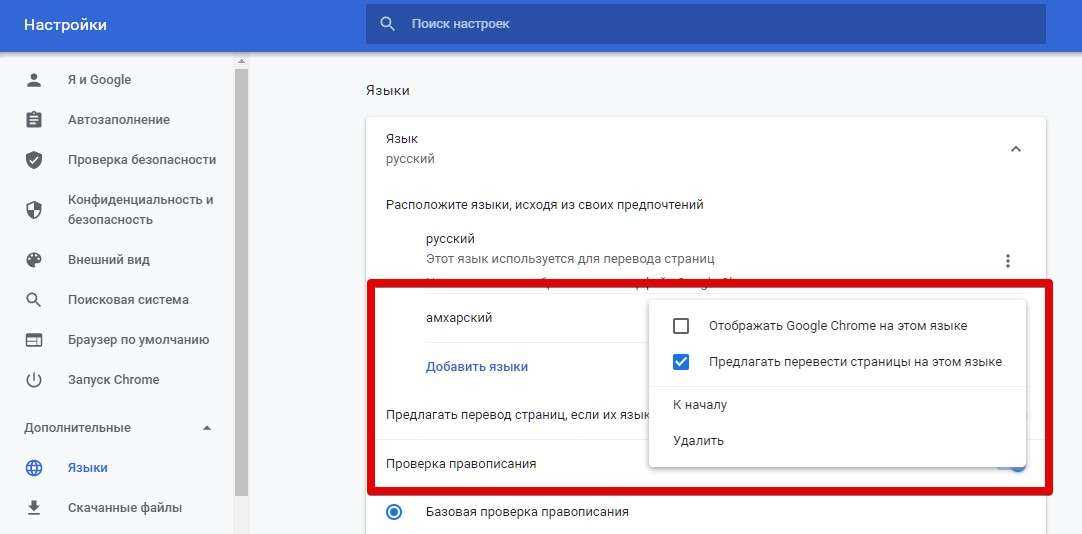Click the globe icon for Языки
1082x534 pixels.
tap(33, 468)
